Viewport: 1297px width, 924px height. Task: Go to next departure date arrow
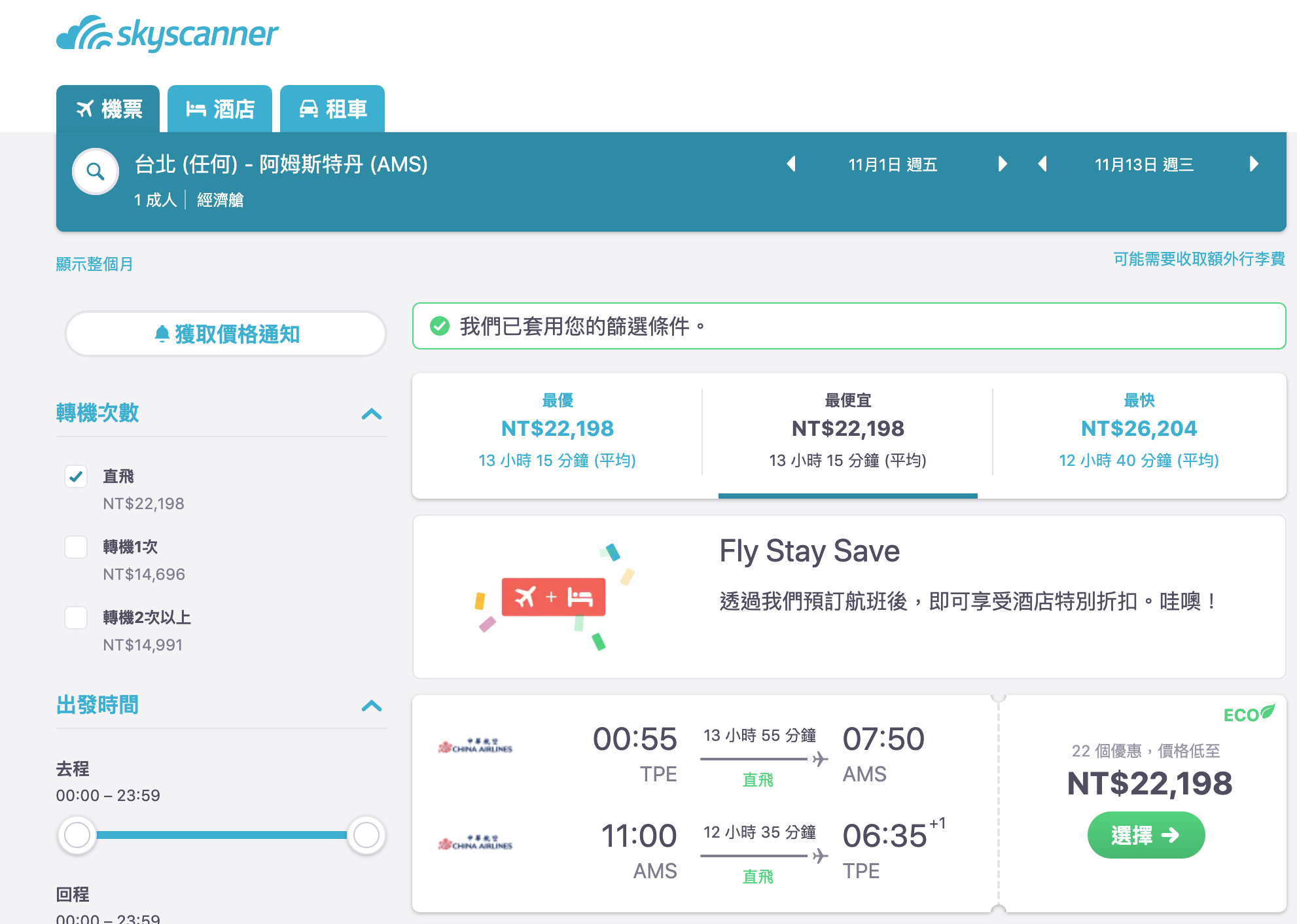(x=1002, y=164)
